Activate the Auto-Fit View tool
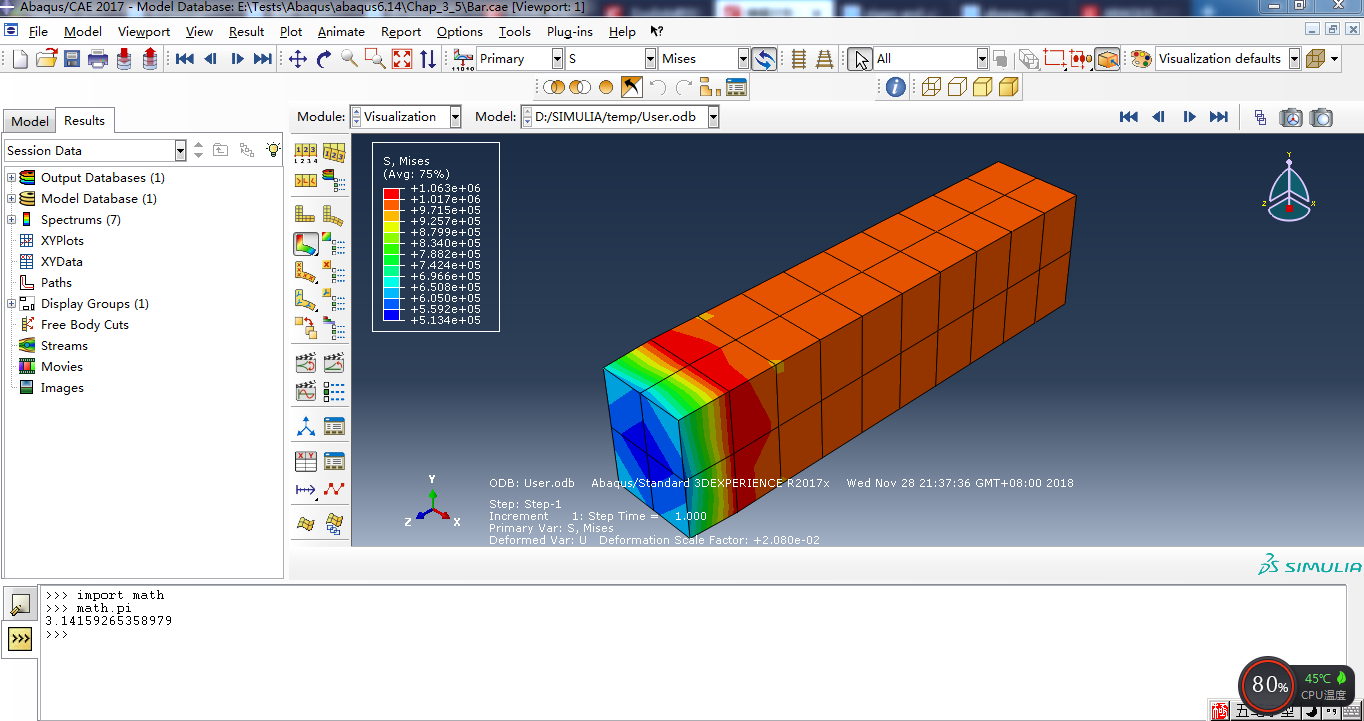 (x=402, y=58)
